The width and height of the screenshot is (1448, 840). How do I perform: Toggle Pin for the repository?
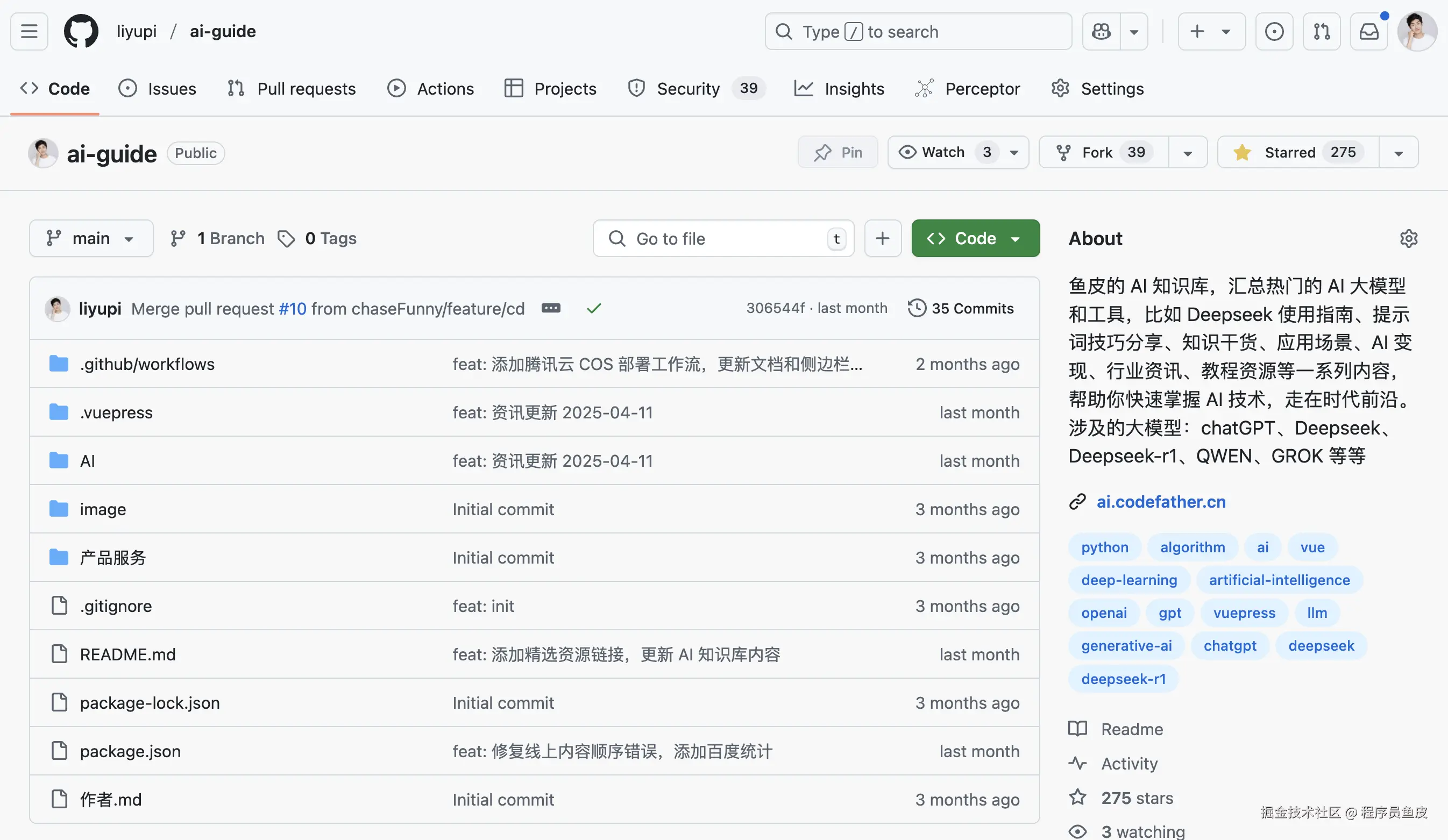click(x=838, y=152)
